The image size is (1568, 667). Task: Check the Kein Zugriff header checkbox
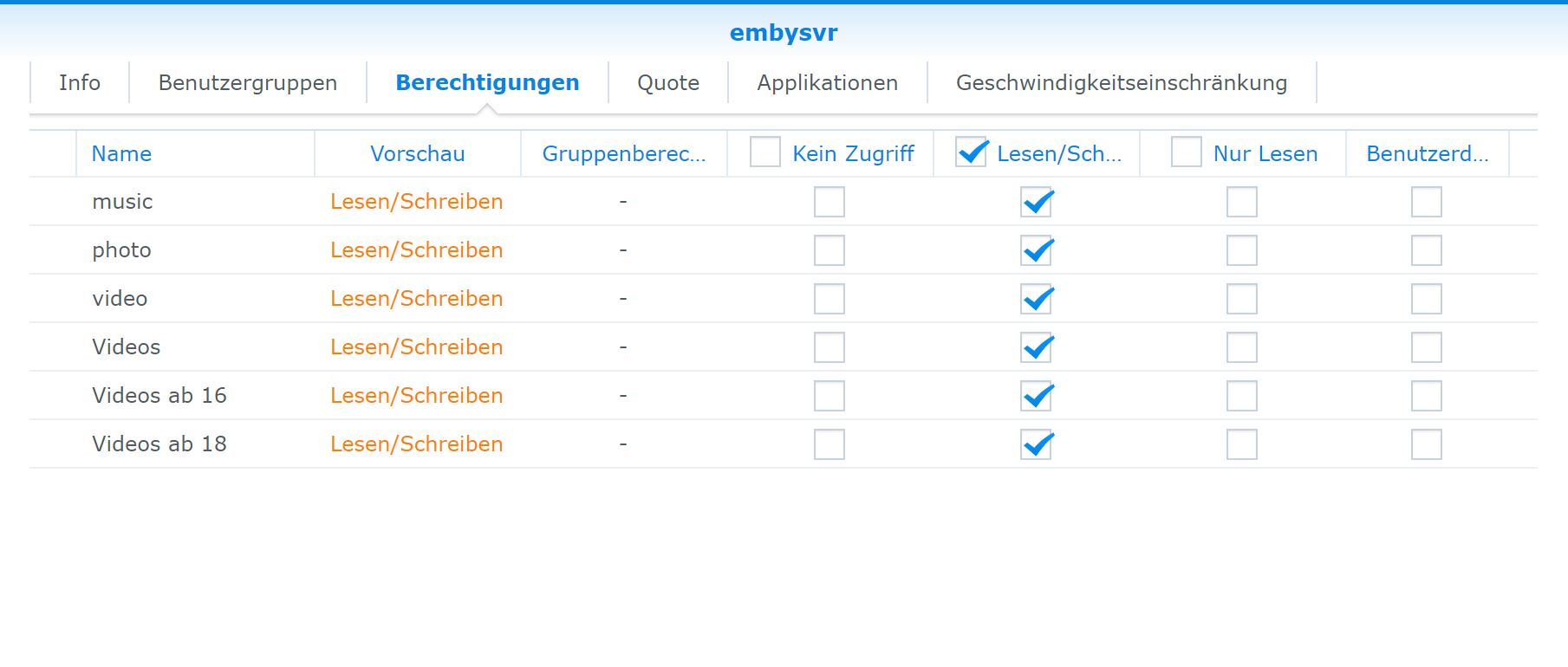tap(765, 152)
